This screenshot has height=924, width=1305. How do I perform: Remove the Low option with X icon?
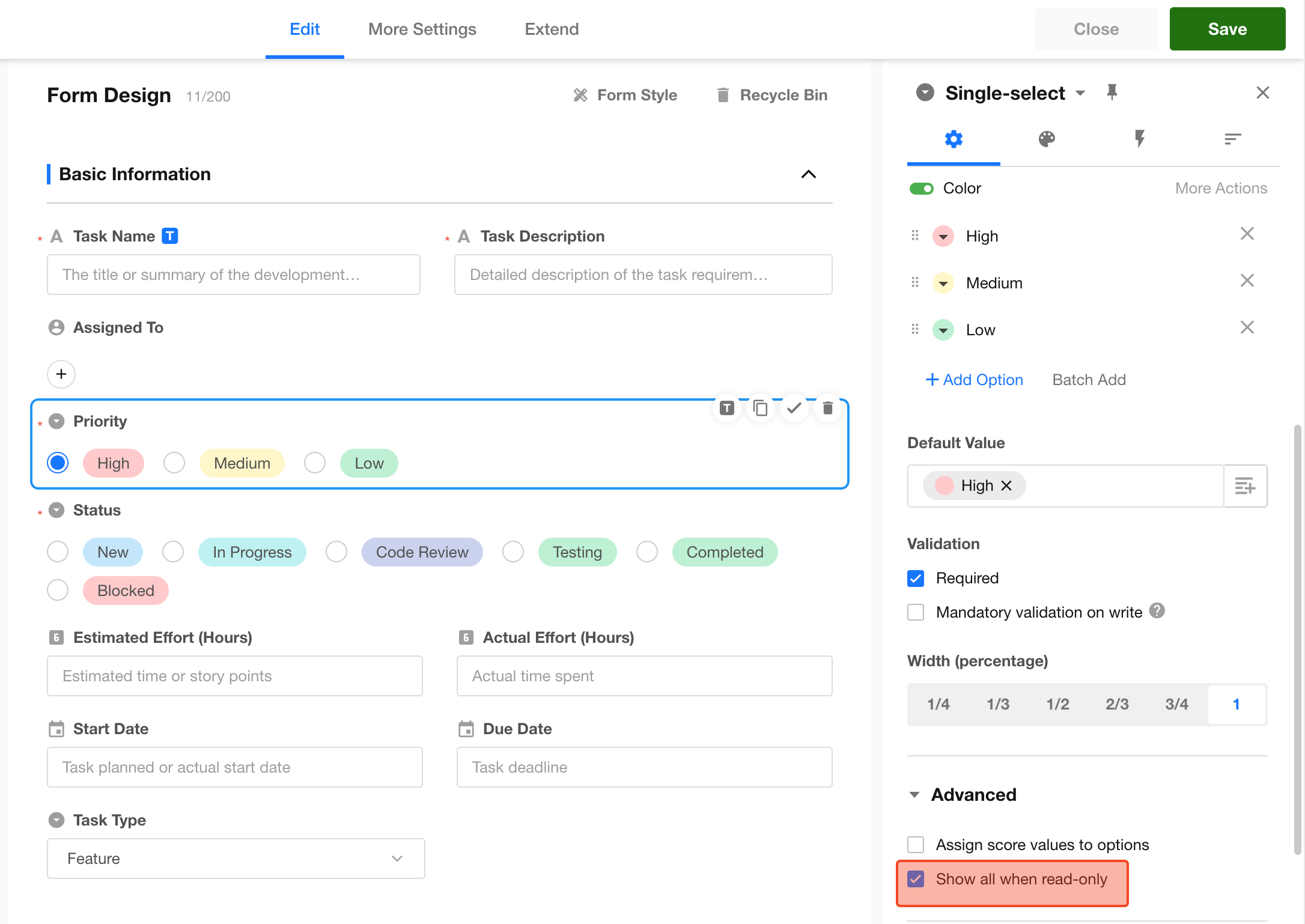pos(1247,328)
